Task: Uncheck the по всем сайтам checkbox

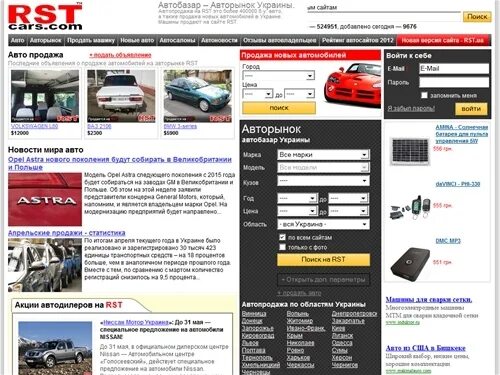Action: coord(282,237)
